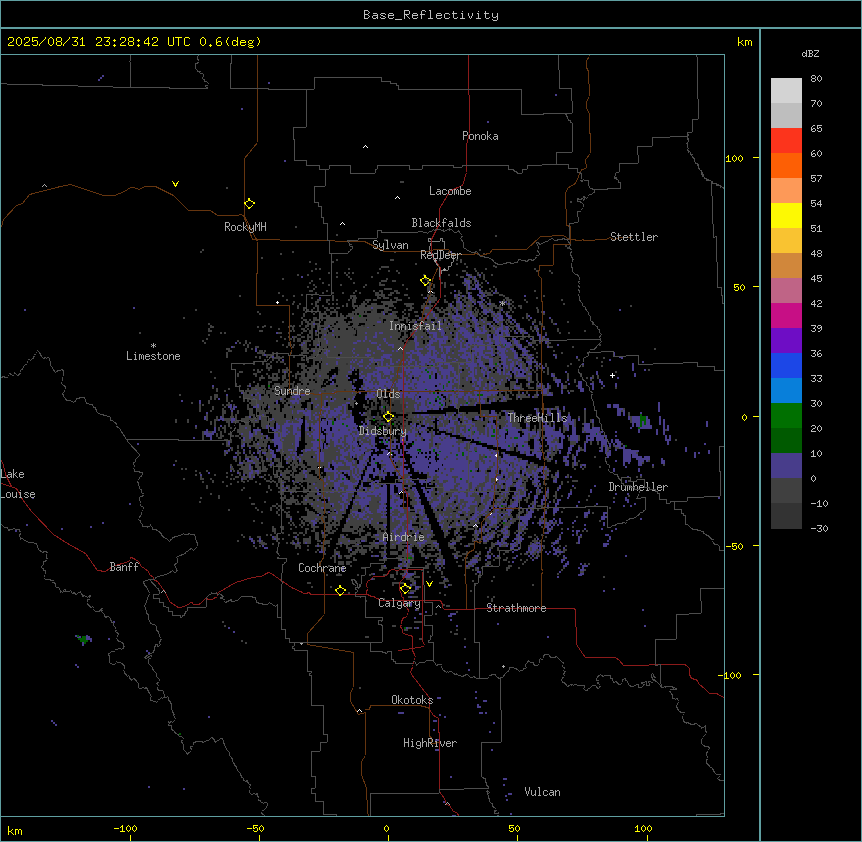Screen dimensions: 862x842
Task: Pick the light gray swatch below 80
Action: click(x=786, y=91)
